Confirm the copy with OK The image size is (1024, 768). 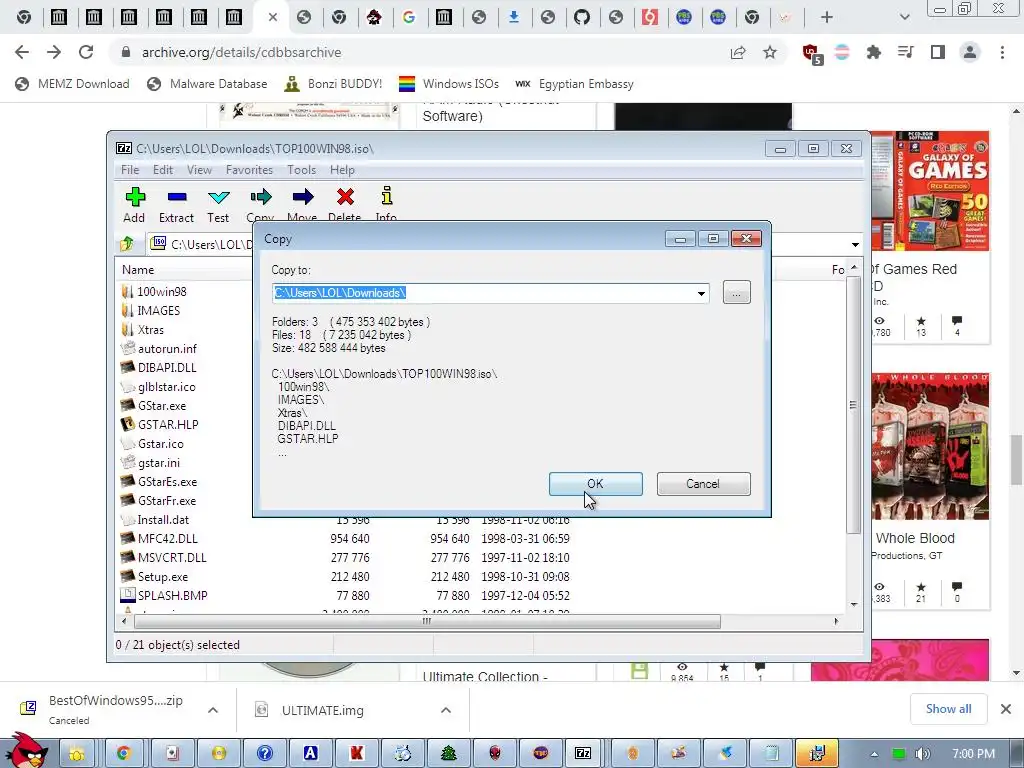[596, 484]
